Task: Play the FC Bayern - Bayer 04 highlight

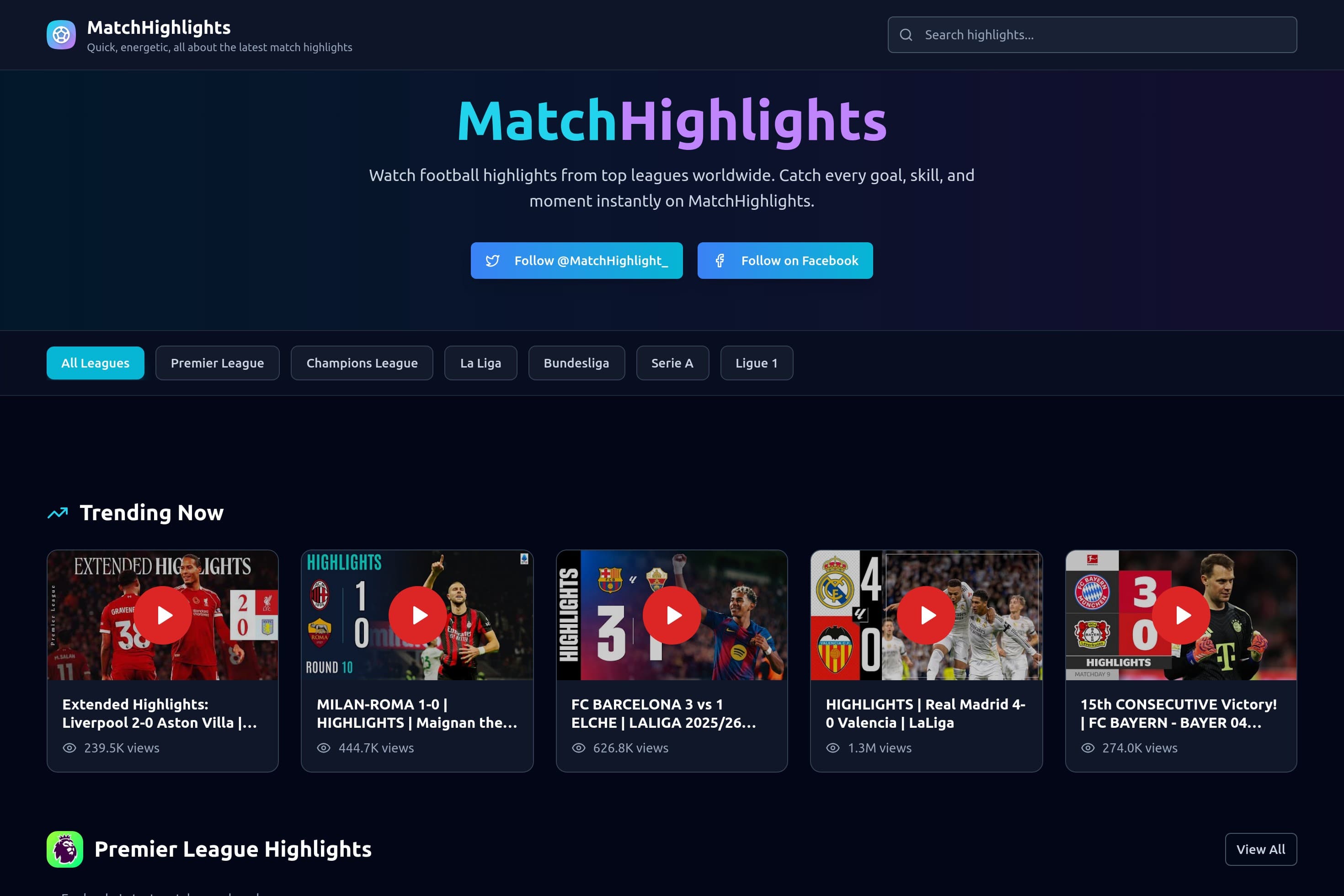Action: pyautogui.click(x=1181, y=615)
